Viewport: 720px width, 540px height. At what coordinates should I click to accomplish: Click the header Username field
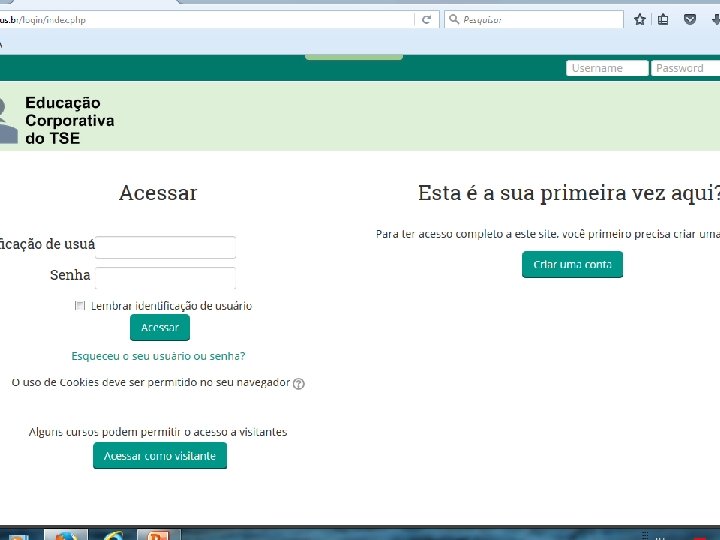[x=607, y=68]
